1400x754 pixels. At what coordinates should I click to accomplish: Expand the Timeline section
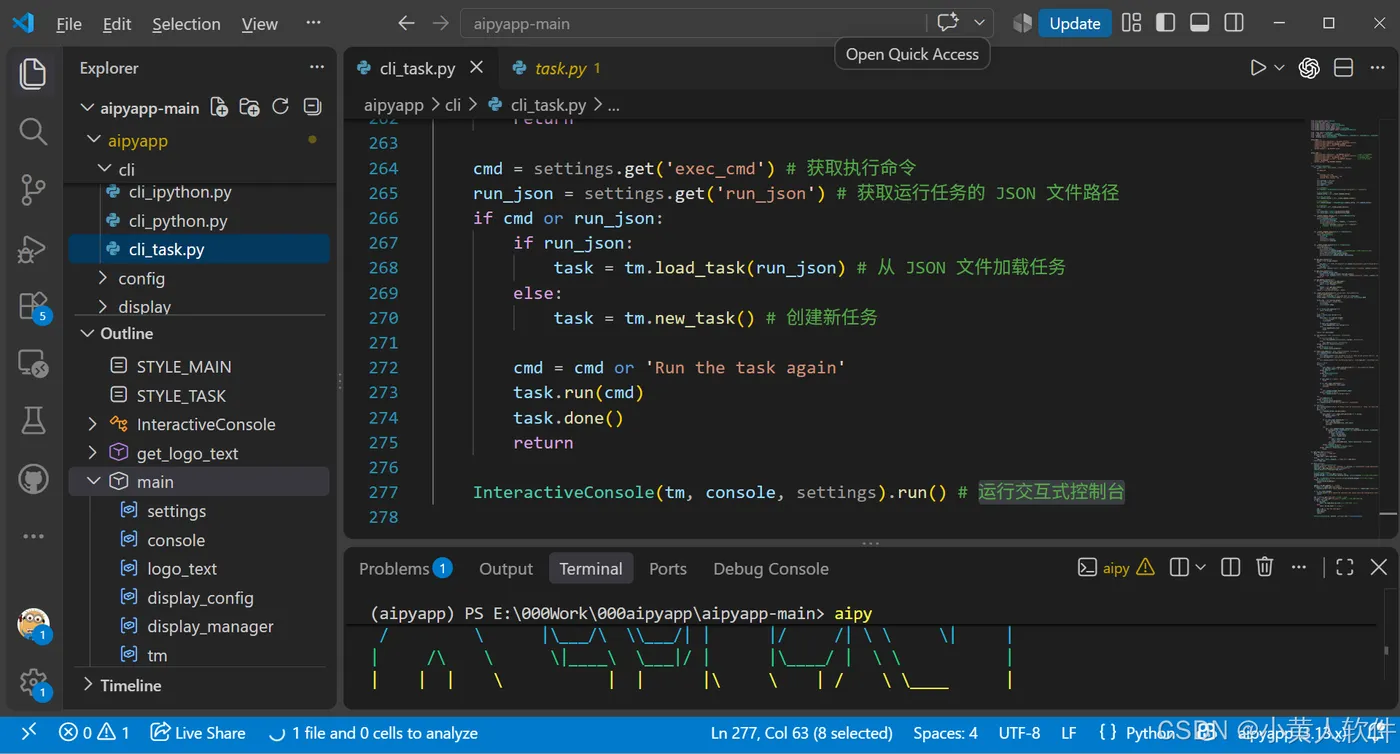[89, 685]
